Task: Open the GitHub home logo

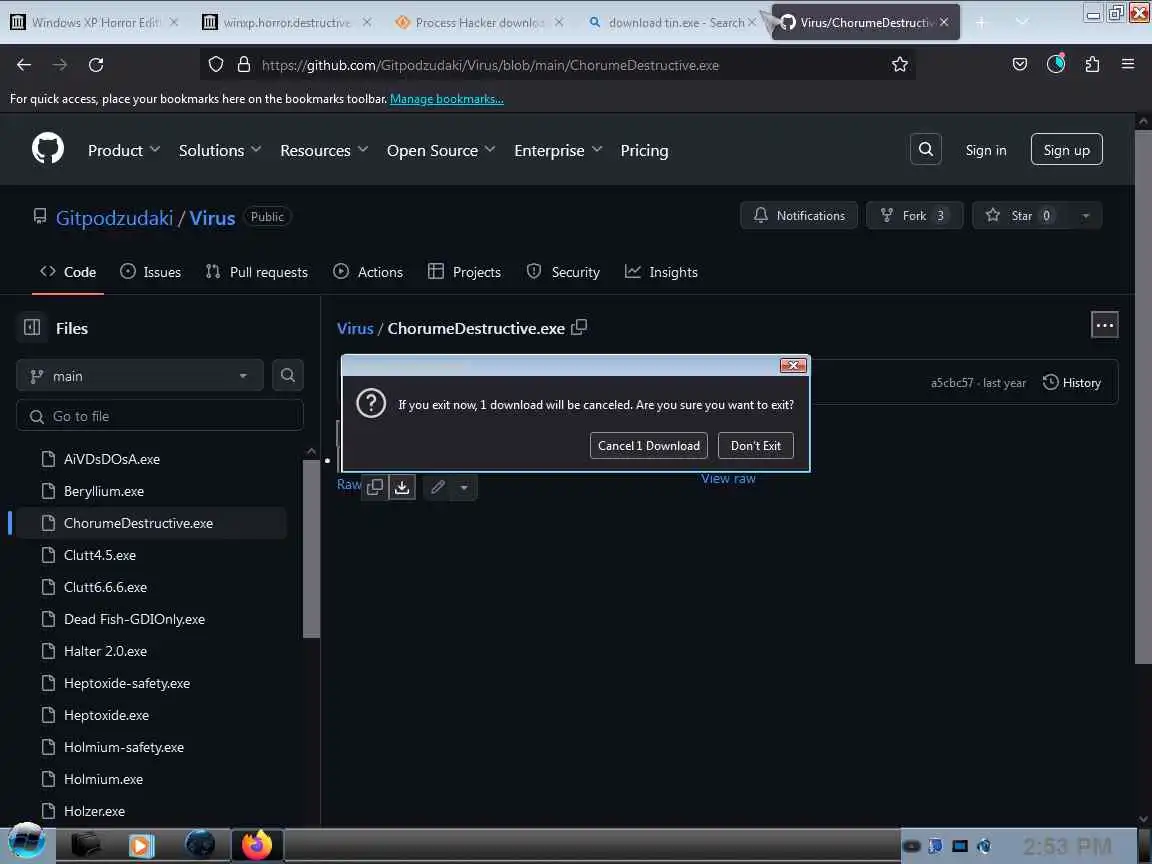Action: [48, 149]
